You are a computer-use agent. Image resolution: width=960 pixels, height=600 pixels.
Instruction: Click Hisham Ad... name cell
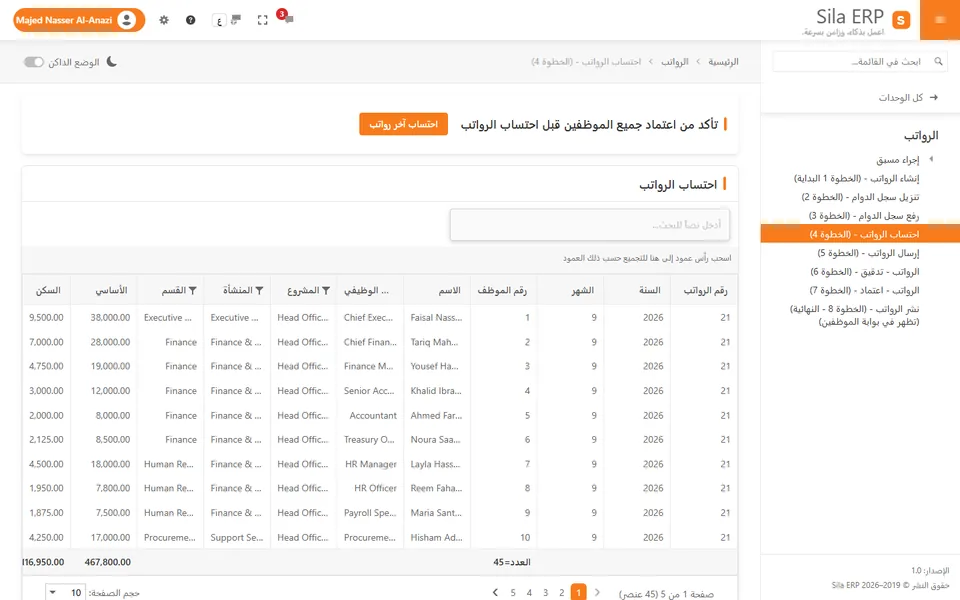coord(436,538)
